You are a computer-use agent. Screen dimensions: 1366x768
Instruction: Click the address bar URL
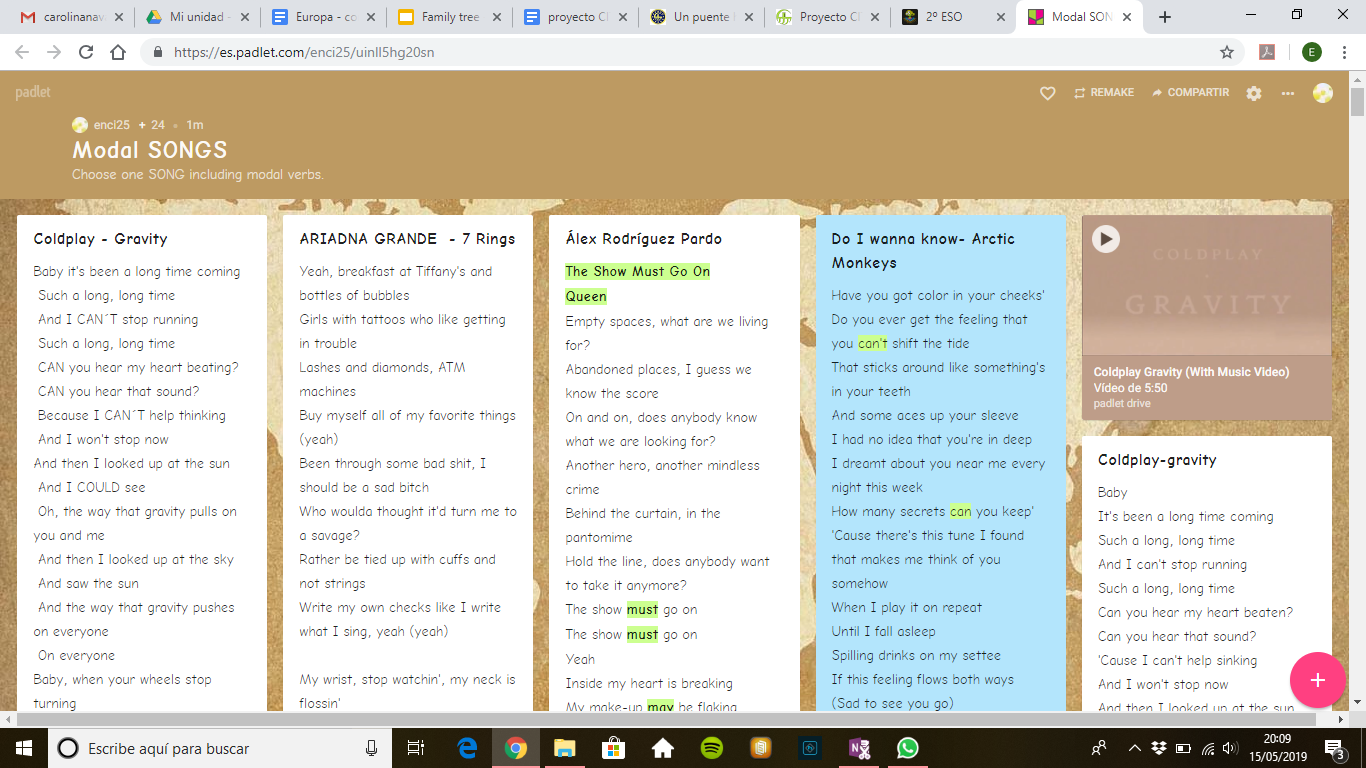pyautogui.click(x=304, y=52)
